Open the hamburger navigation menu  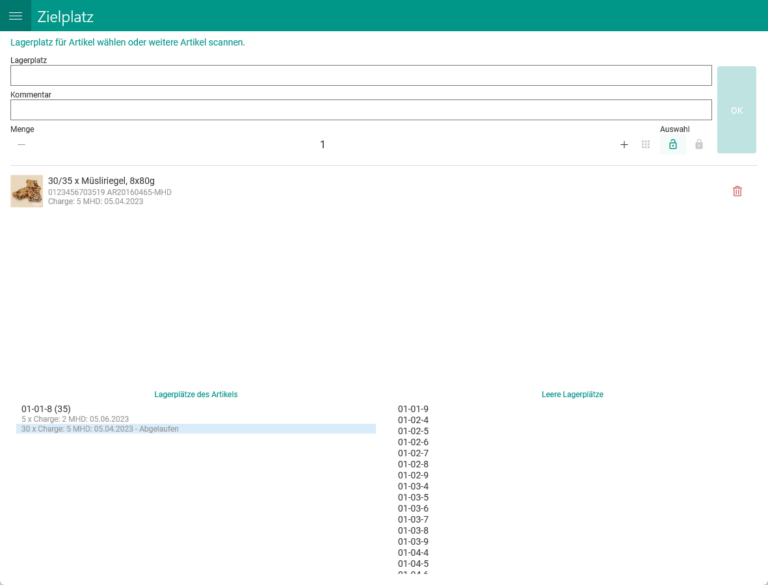click(16, 16)
